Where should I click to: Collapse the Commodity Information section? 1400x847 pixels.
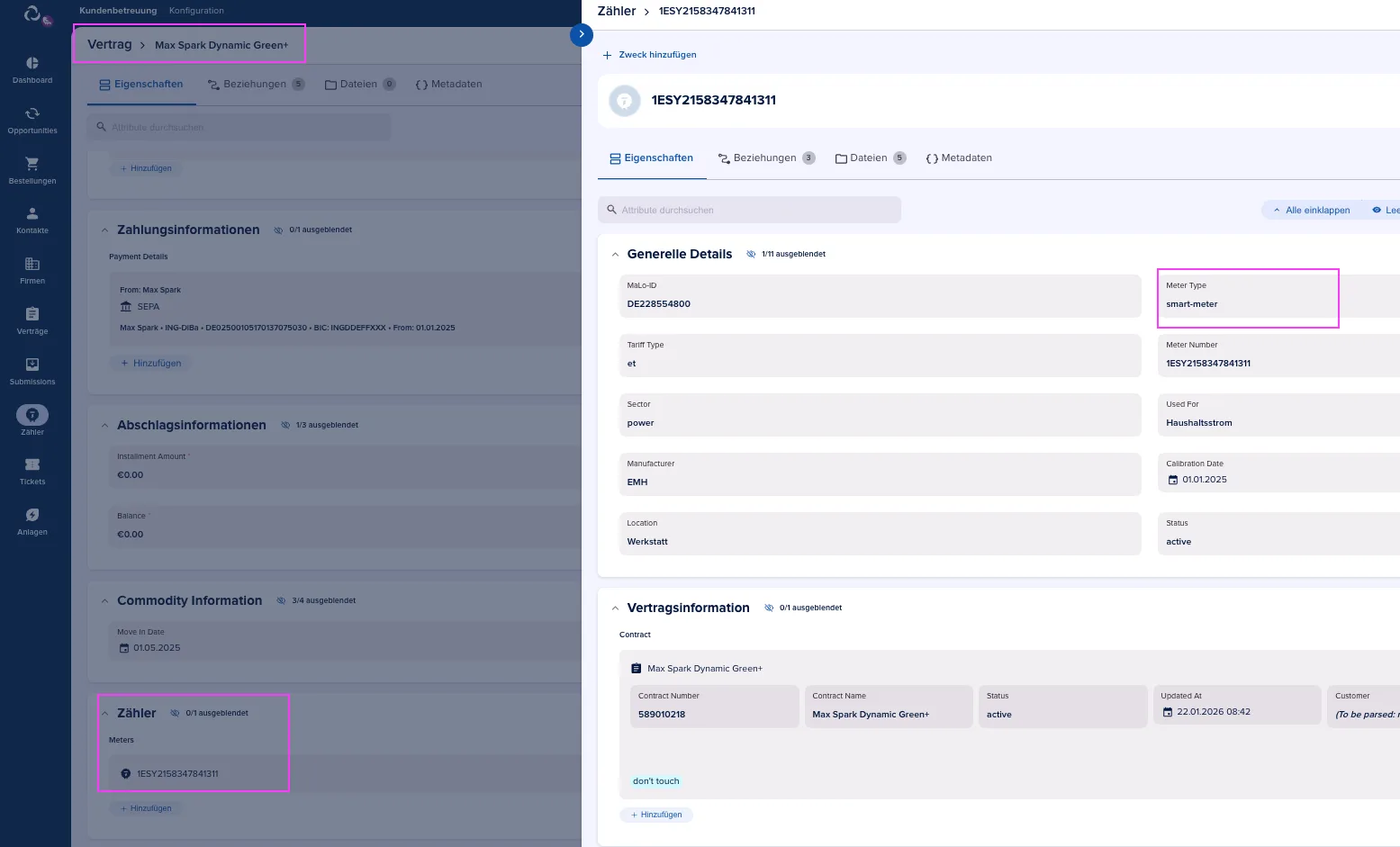(x=105, y=601)
